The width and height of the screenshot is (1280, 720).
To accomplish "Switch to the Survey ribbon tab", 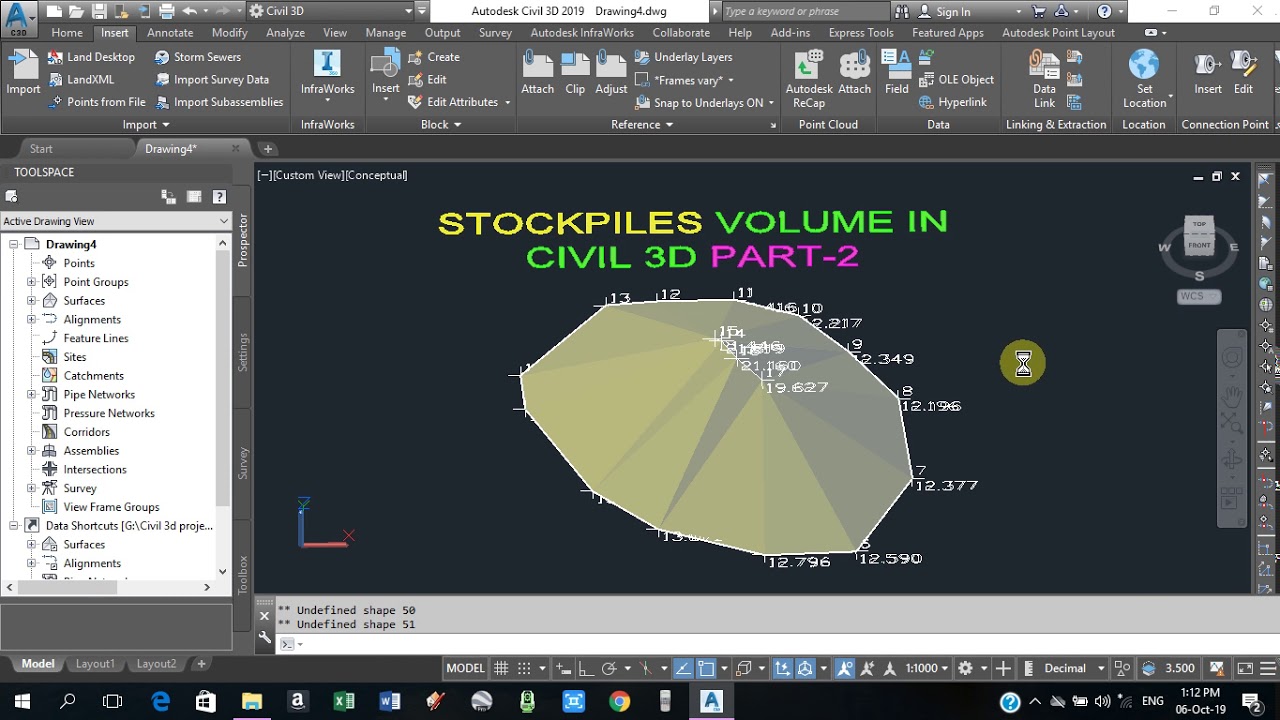I will coord(495,33).
